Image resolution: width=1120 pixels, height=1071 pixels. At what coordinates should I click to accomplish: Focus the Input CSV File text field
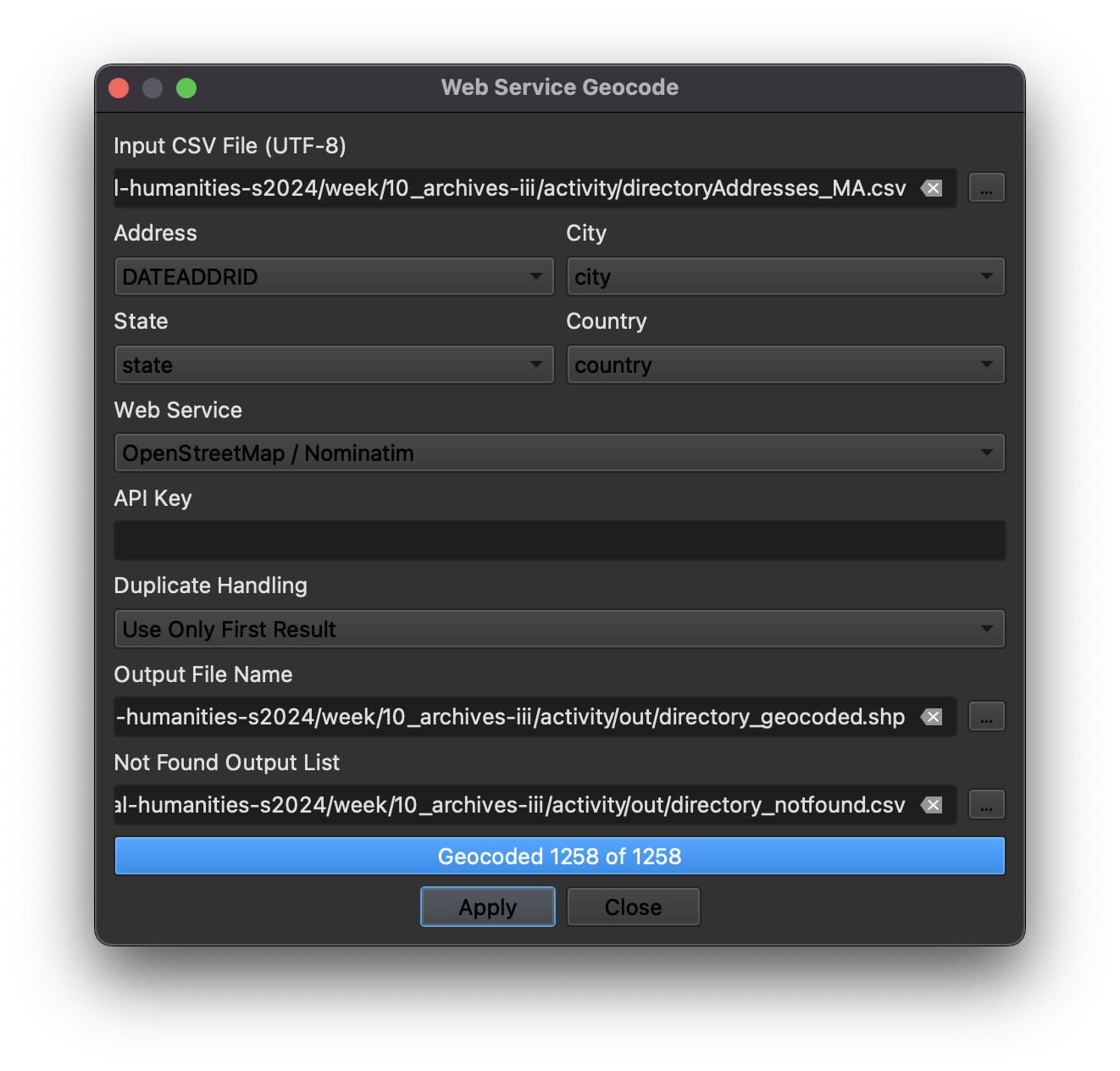click(x=508, y=188)
